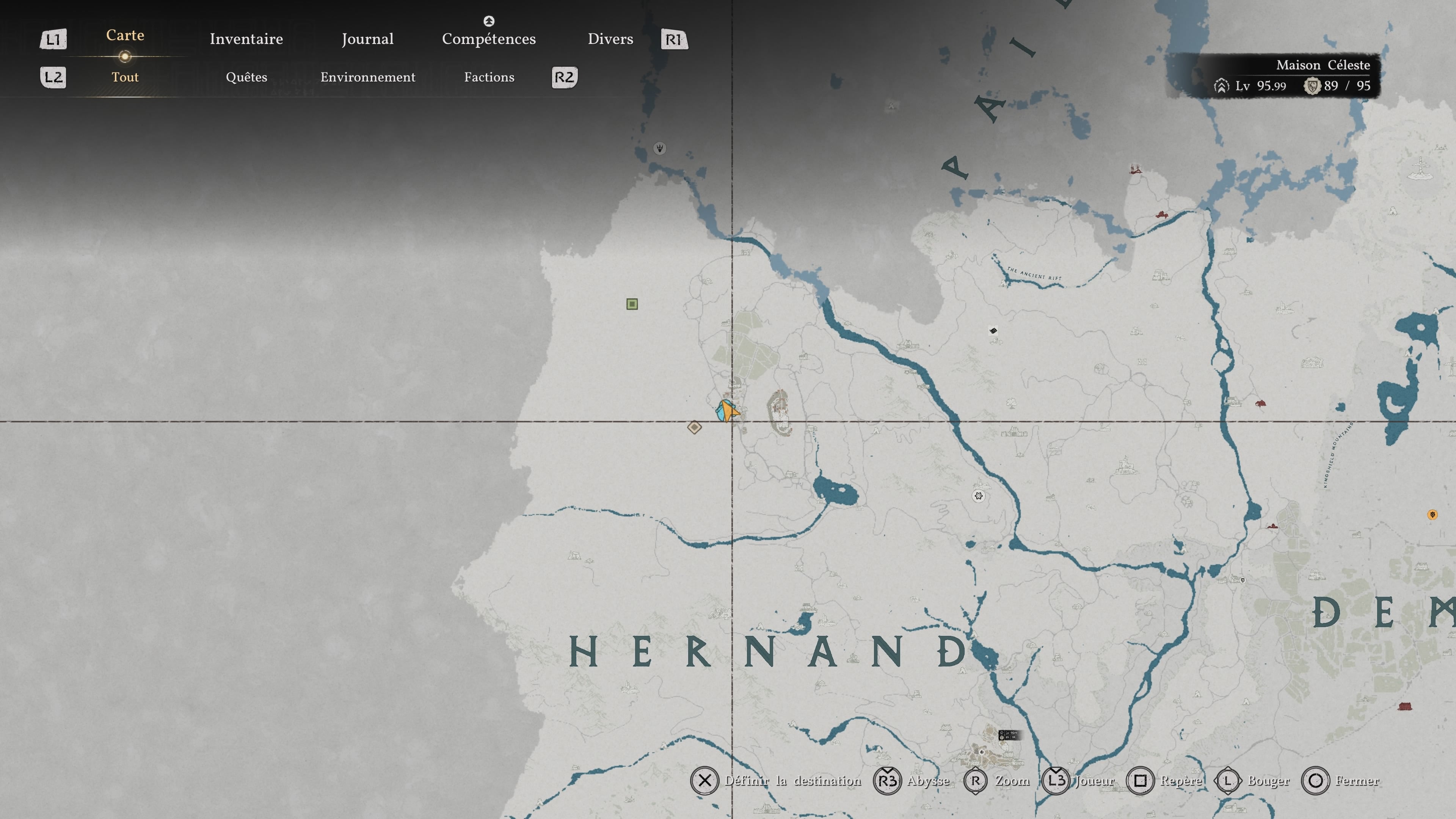1456x819 pixels.
Task: Open the Divers tab
Action: pyautogui.click(x=610, y=39)
